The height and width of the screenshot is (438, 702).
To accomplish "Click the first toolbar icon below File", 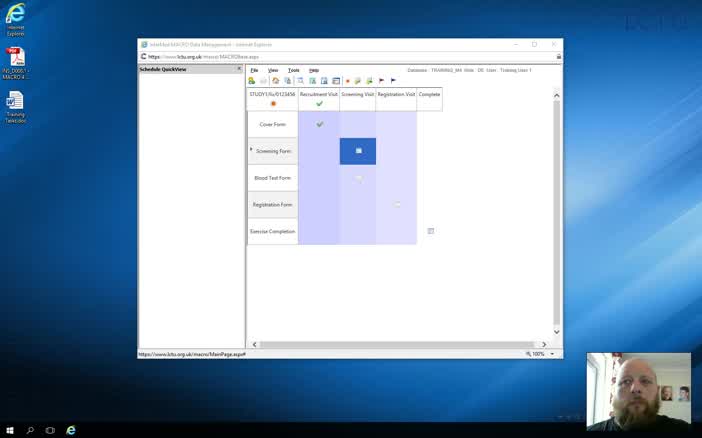I will coord(252,81).
